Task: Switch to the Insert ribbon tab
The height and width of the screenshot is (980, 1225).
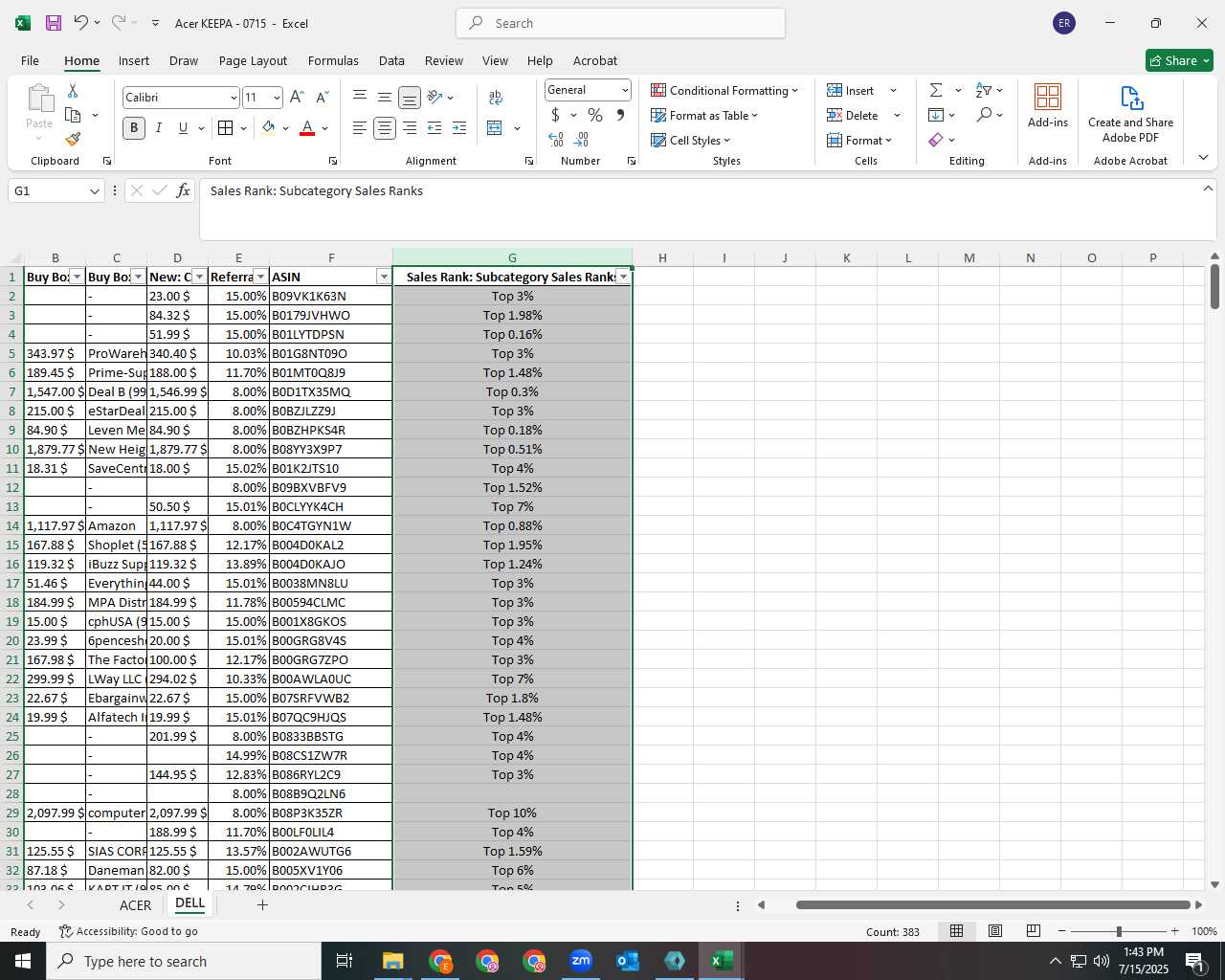Action: click(x=134, y=60)
